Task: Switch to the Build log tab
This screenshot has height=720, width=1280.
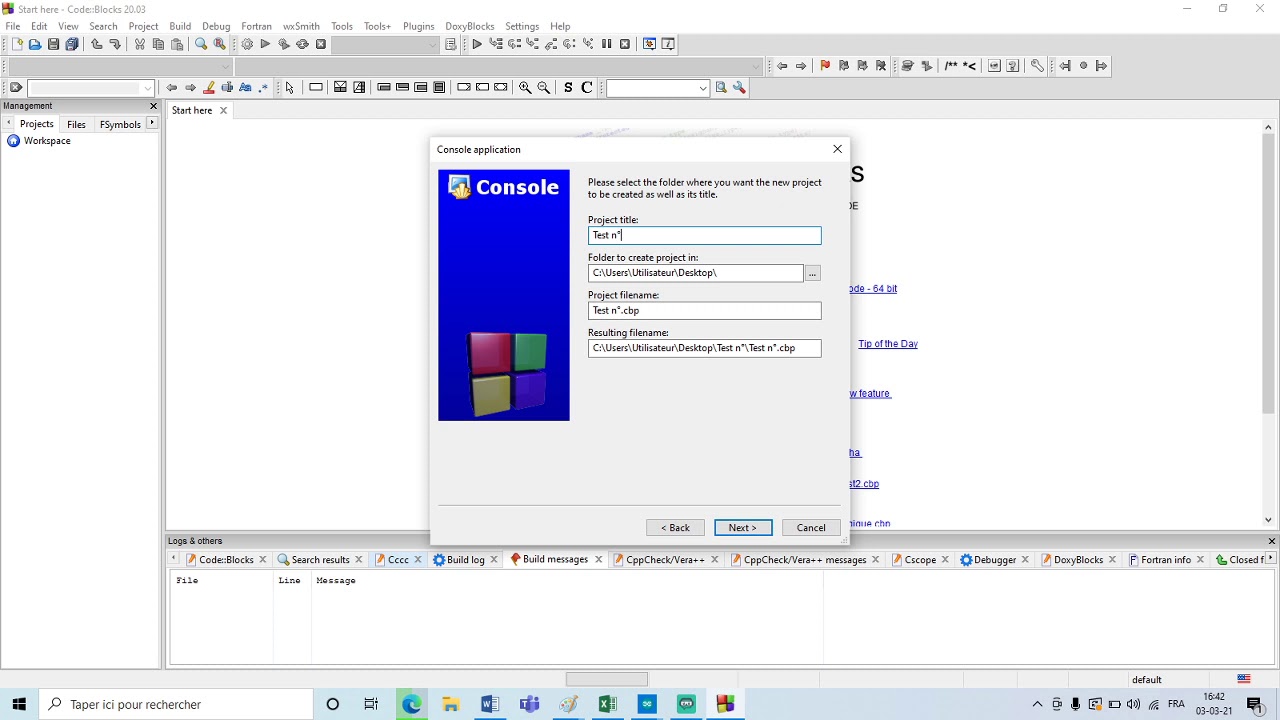Action: point(465,560)
